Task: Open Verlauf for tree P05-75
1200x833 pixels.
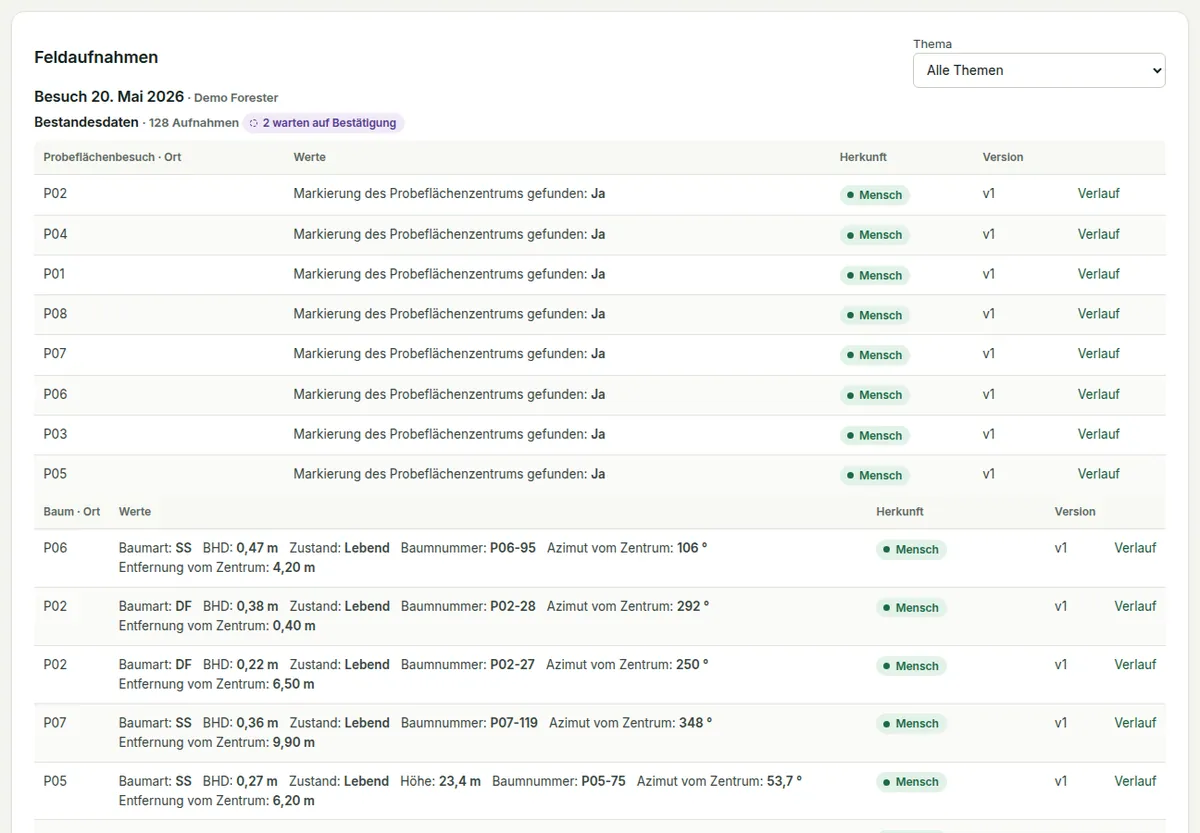Action: tap(1135, 781)
